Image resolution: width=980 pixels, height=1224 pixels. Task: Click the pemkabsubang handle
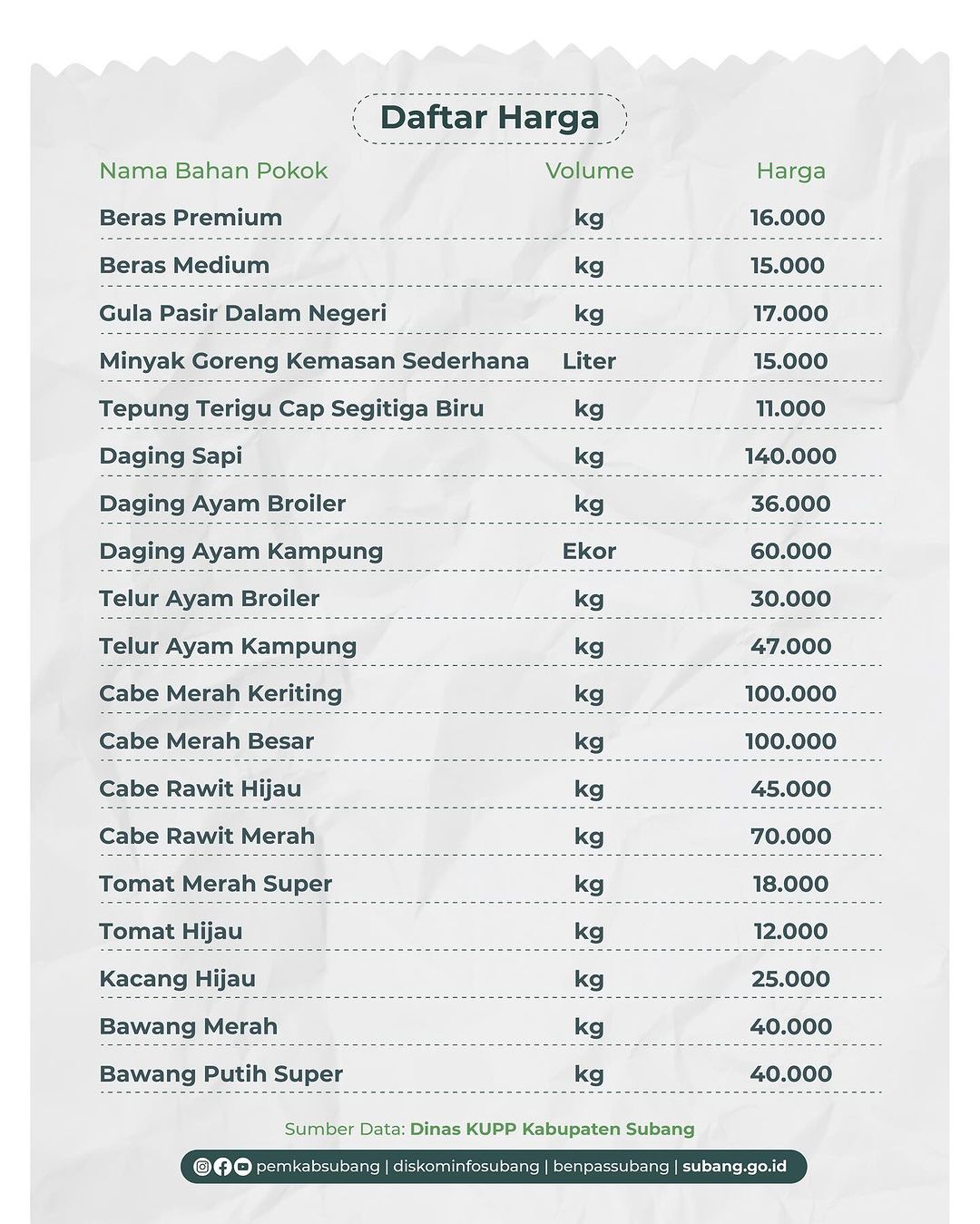click(x=318, y=1166)
